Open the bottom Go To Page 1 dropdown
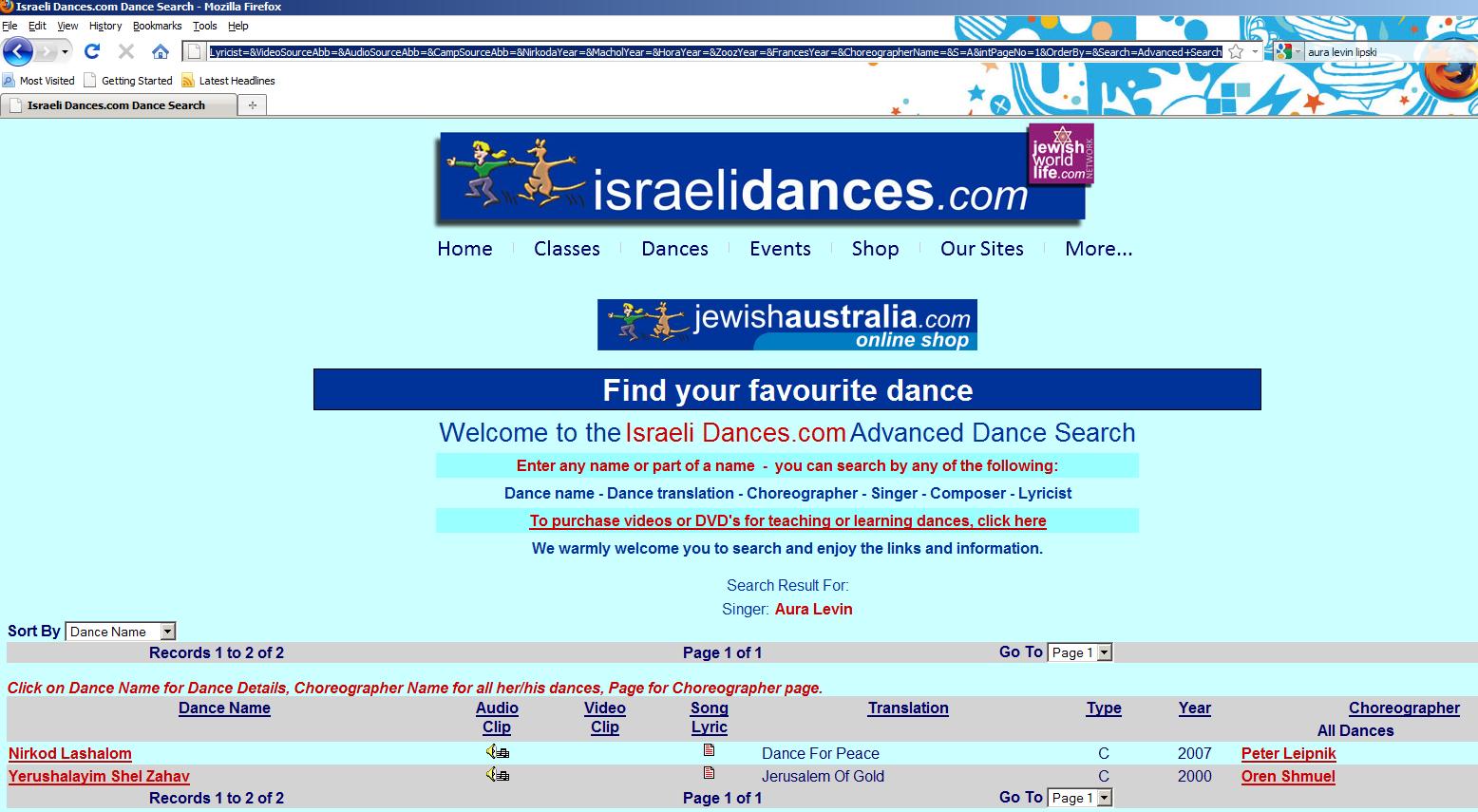The width and height of the screenshot is (1478, 812). [x=1080, y=798]
